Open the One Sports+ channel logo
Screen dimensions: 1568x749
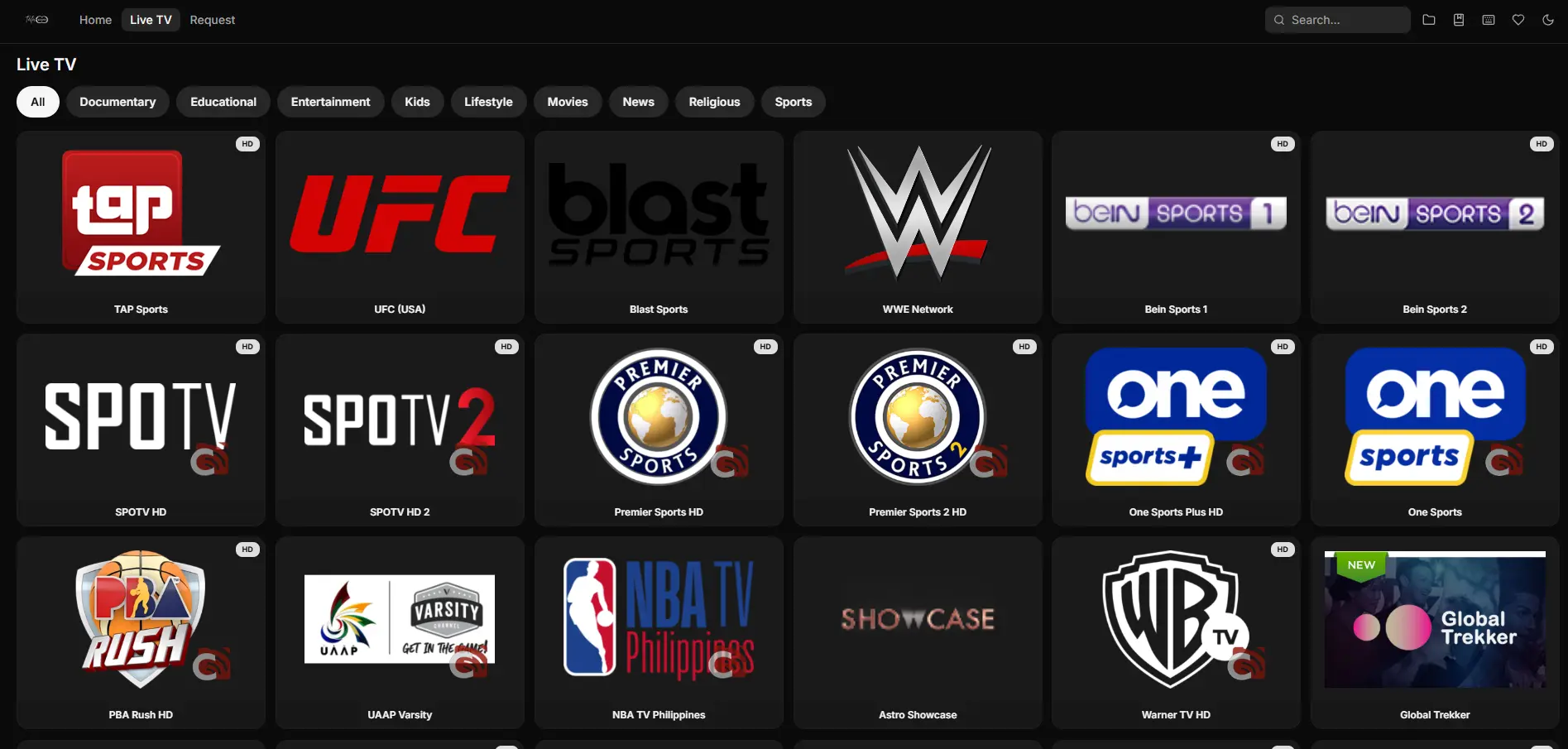(1176, 416)
